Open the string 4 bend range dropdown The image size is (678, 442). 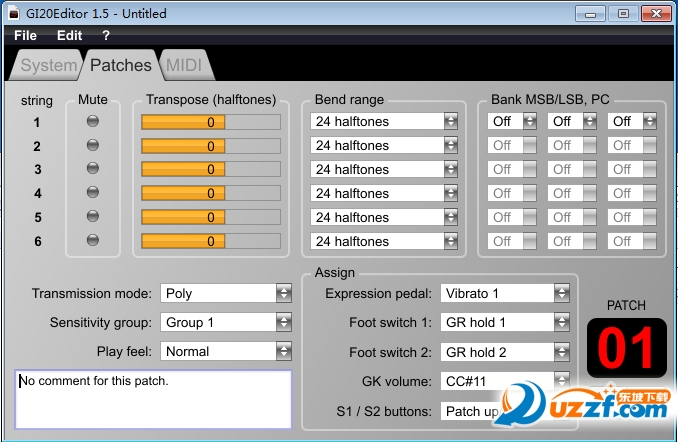pos(384,193)
